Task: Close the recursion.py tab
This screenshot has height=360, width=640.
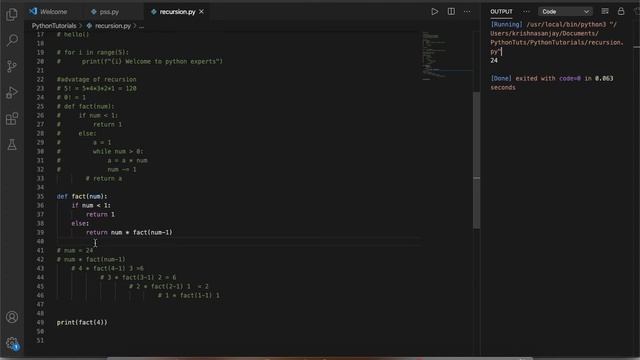Action: pos(202,12)
